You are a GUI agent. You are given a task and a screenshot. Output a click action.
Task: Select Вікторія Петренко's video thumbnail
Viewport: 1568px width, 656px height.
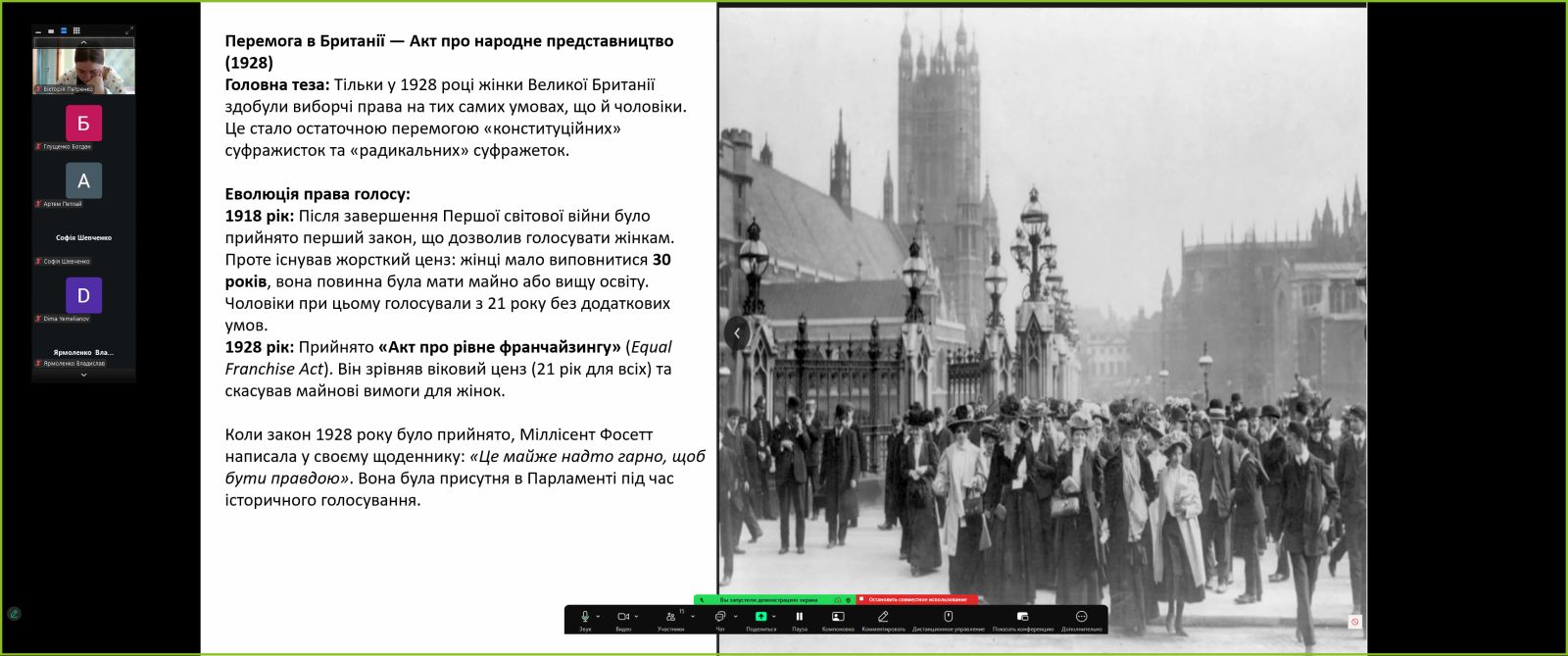click(83, 71)
